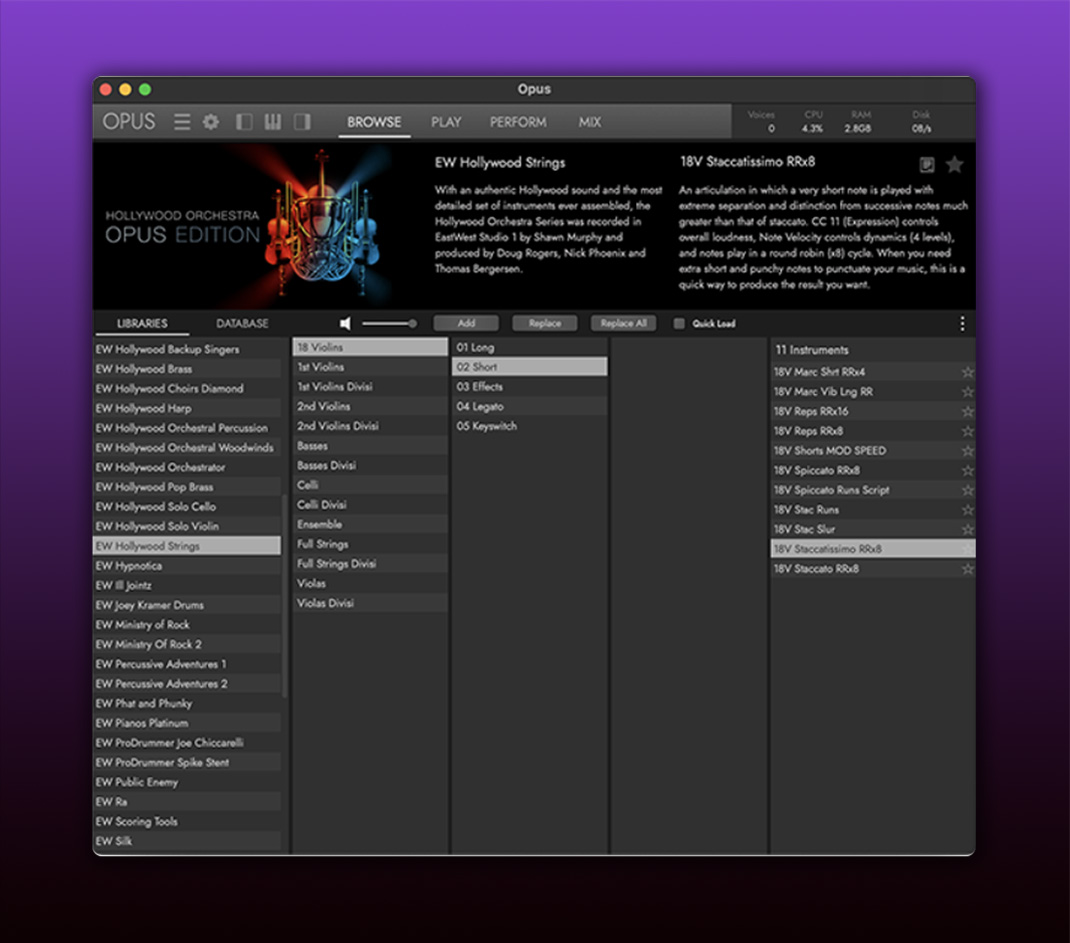Open the 04 Legato category
The height and width of the screenshot is (943, 1070).
click(x=530, y=407)
